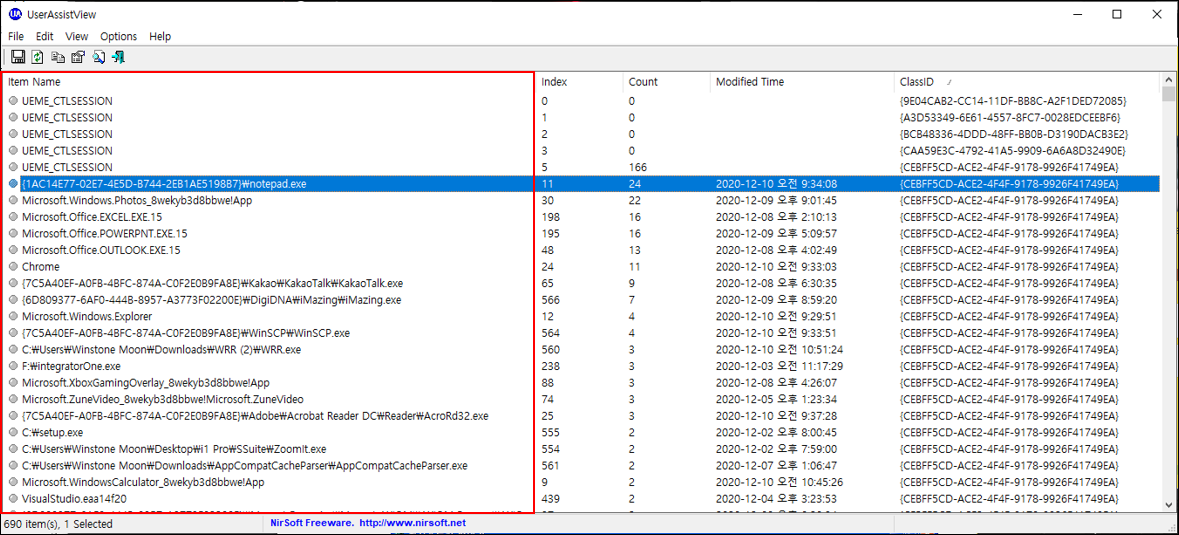Screen dimensions: 1179x535
Task: Click the UserAssistView title bar app icon
Action: (x=15, y=14)
